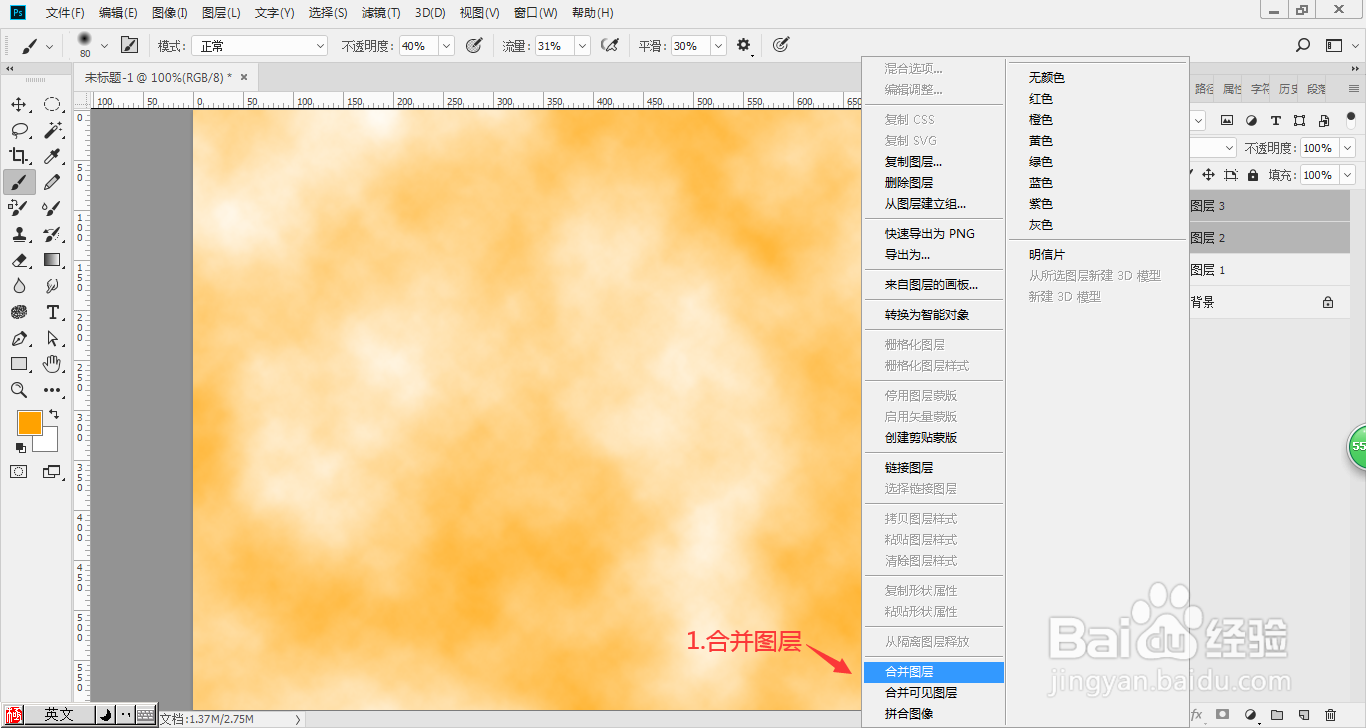Select the Eraser tool

pos(19,260)
